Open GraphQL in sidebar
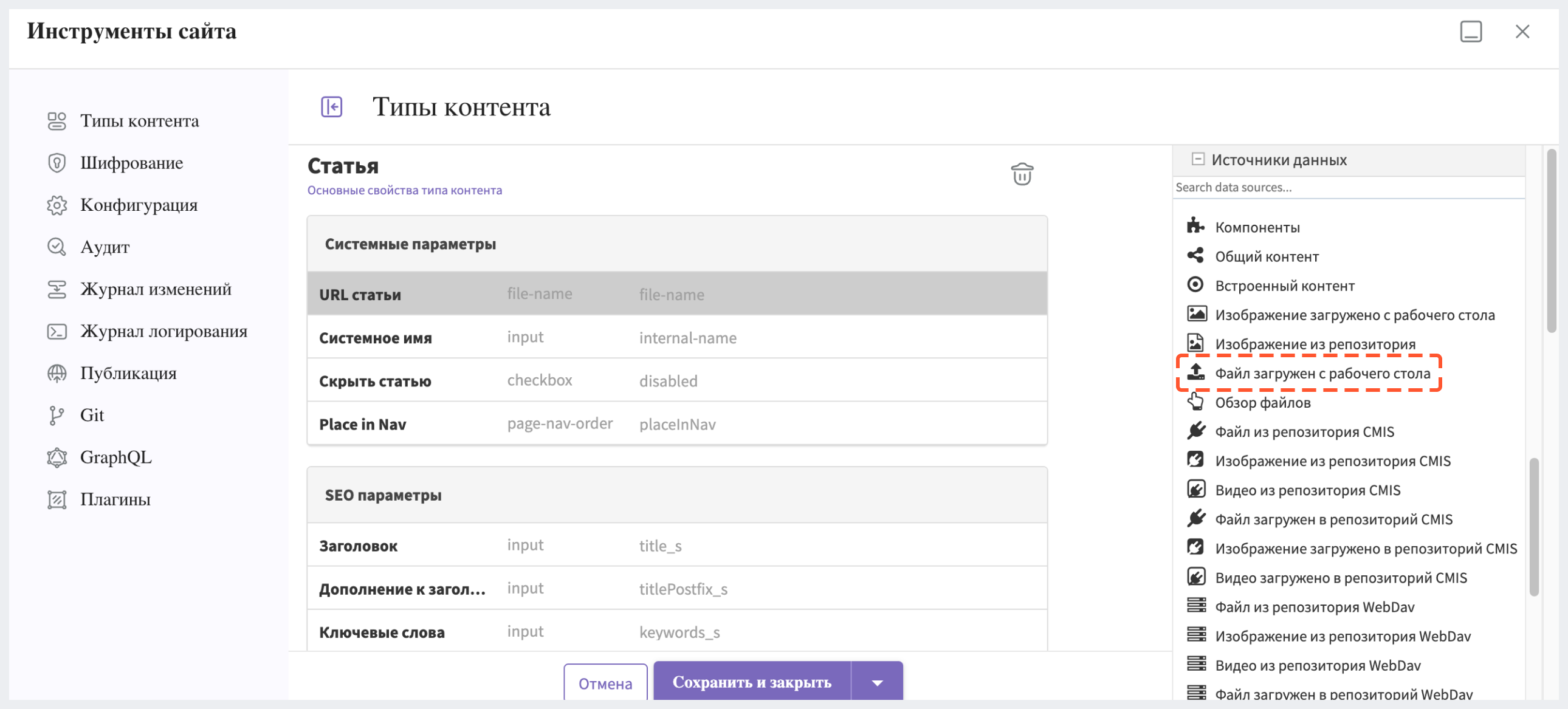 (115, 457)
